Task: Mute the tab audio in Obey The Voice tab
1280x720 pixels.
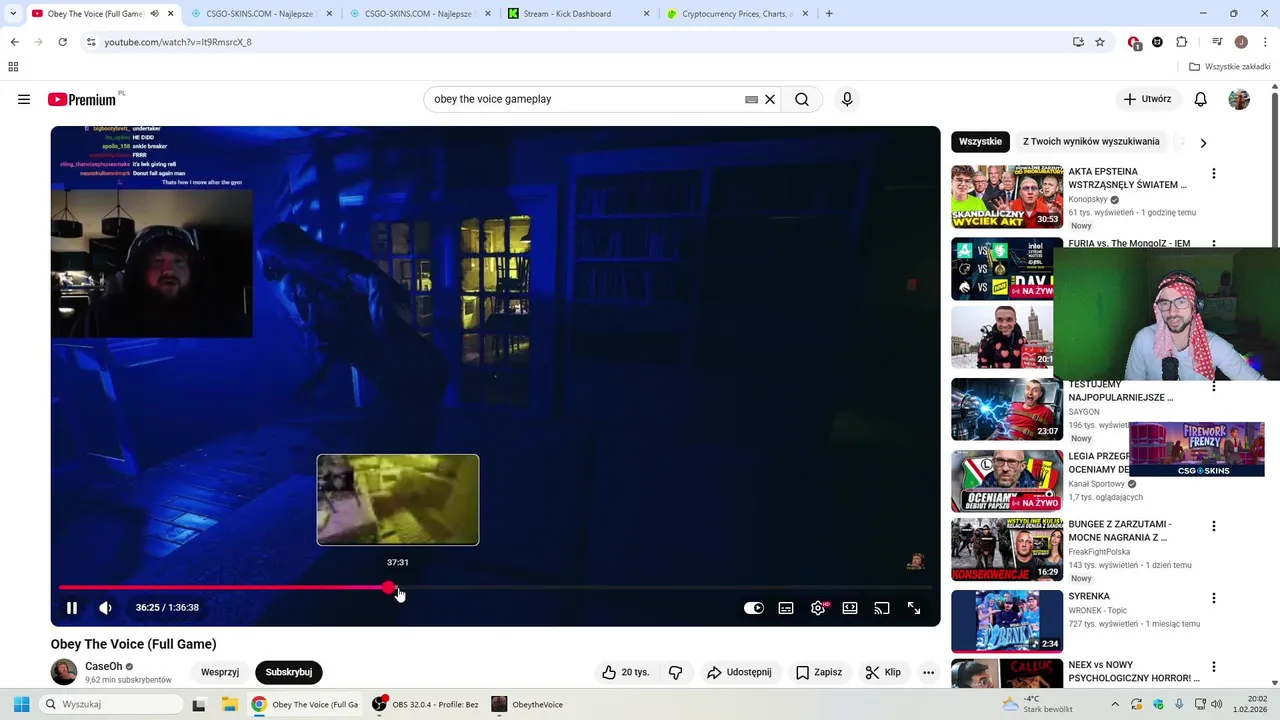Action: click(x=154, y=14)
